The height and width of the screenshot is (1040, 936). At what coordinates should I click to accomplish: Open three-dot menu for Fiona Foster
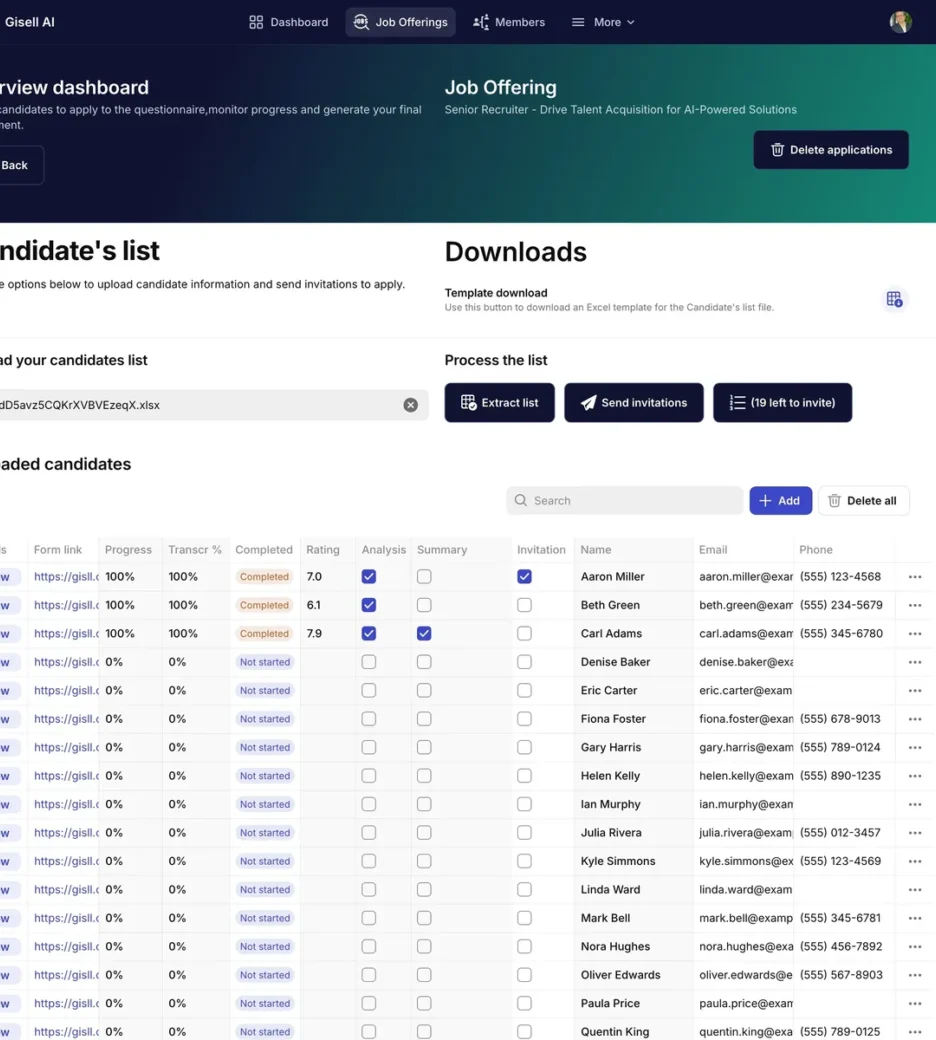[914, 719]
